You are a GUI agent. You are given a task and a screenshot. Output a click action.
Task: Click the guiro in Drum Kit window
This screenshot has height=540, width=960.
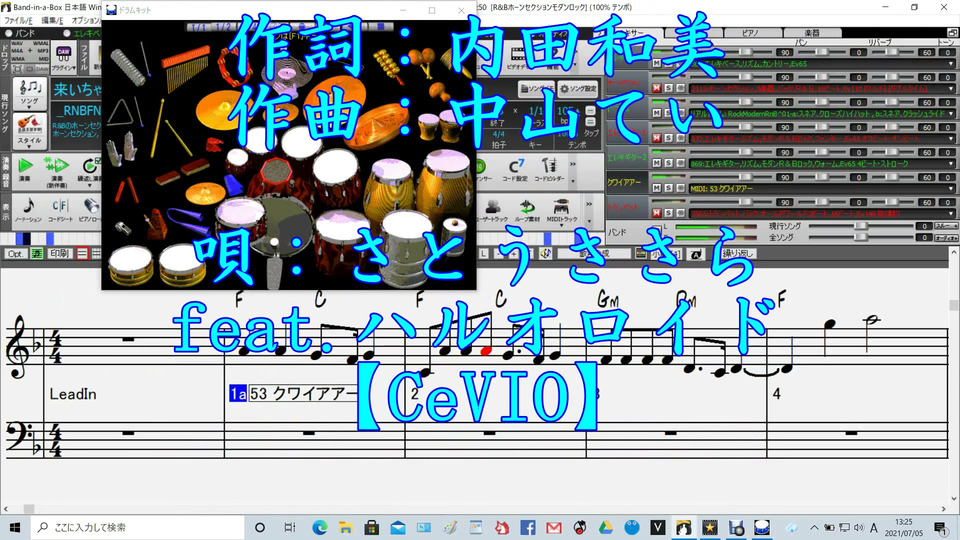(x=127, y=66)
